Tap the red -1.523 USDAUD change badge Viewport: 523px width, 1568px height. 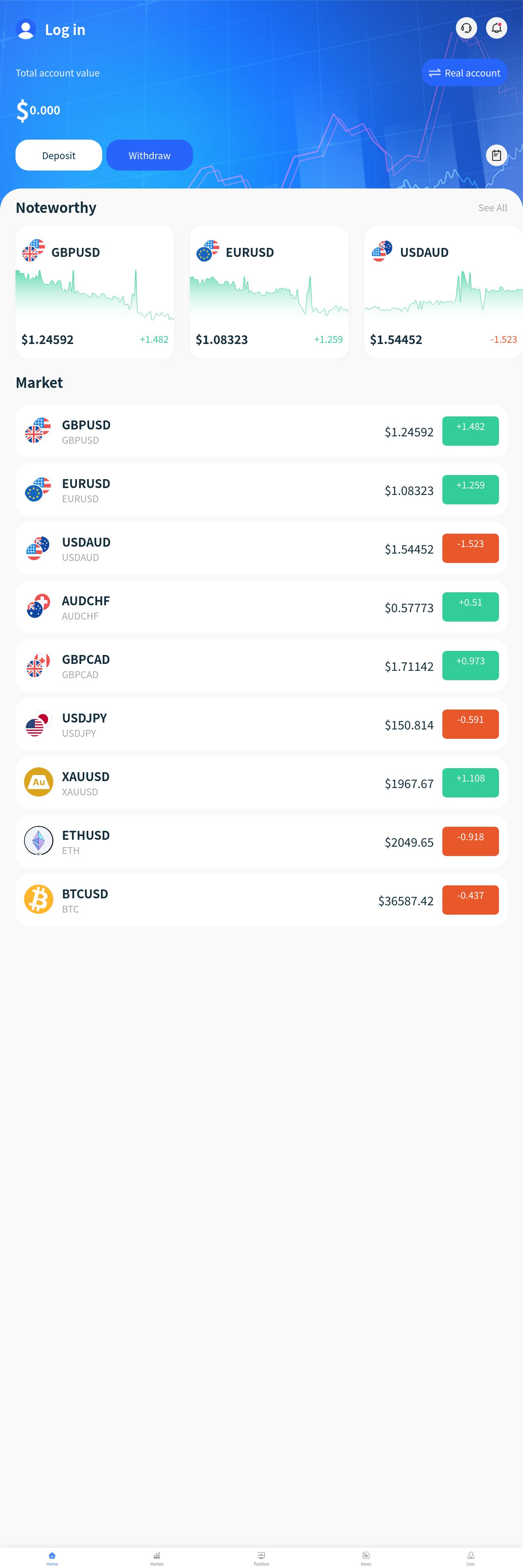[470, 548]
